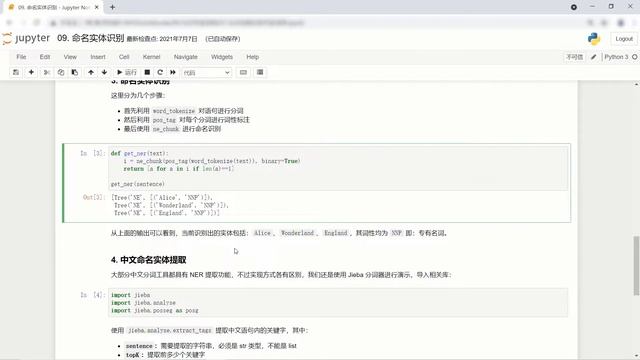The width and height of the screenshot is (640, 360).
Task: Click the autosaved status text
Action: [223, 39]
